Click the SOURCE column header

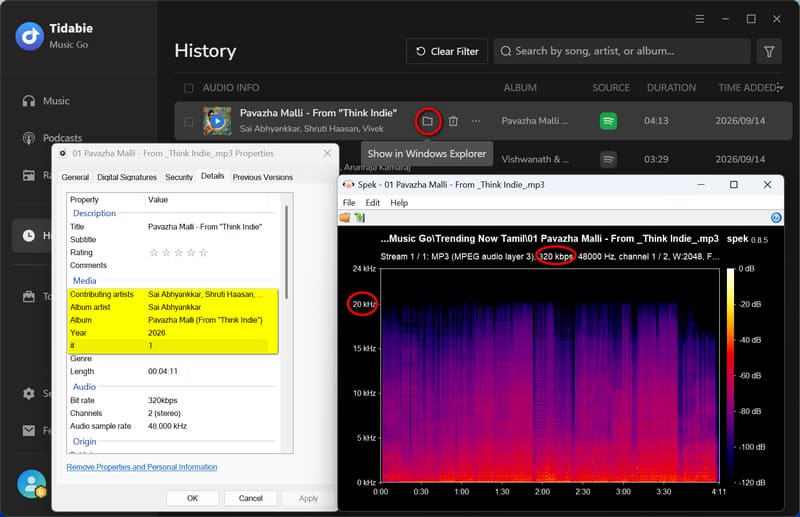pyautogui.click(x=611, y=88)
